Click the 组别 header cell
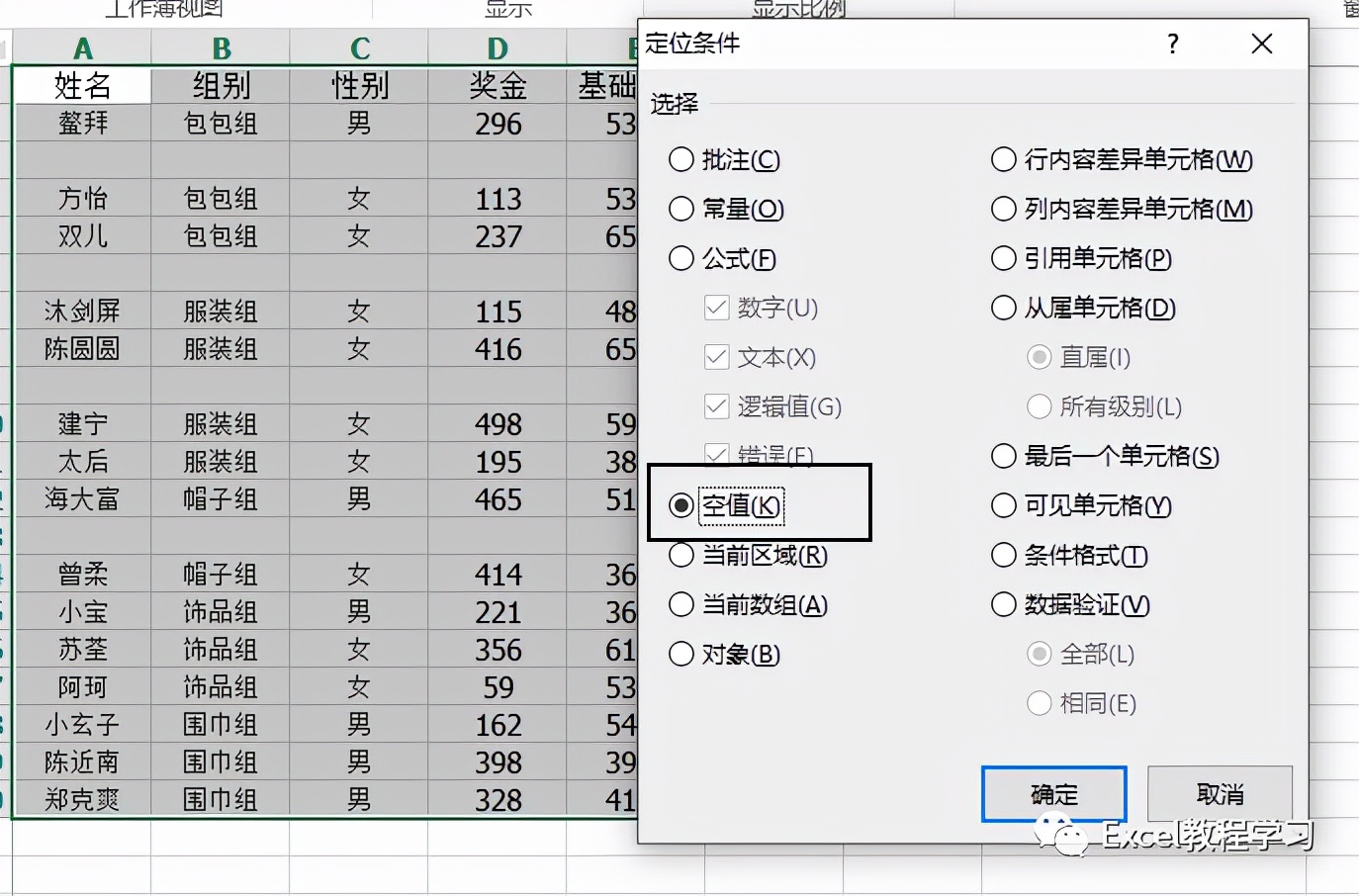The width and height of the screenshot is (1359, 896). tap(221, 86)
